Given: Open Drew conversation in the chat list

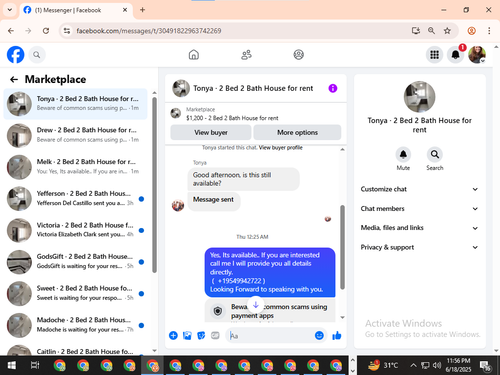Looking at the screenshot, I should [75, 135].
